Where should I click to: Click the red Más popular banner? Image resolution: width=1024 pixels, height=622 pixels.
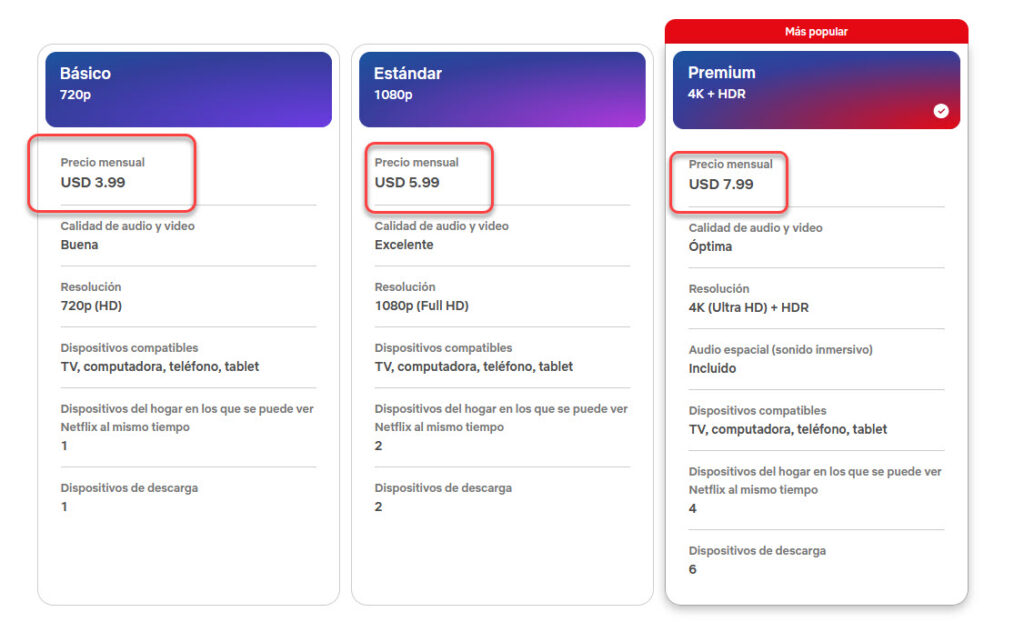point(816,32)
